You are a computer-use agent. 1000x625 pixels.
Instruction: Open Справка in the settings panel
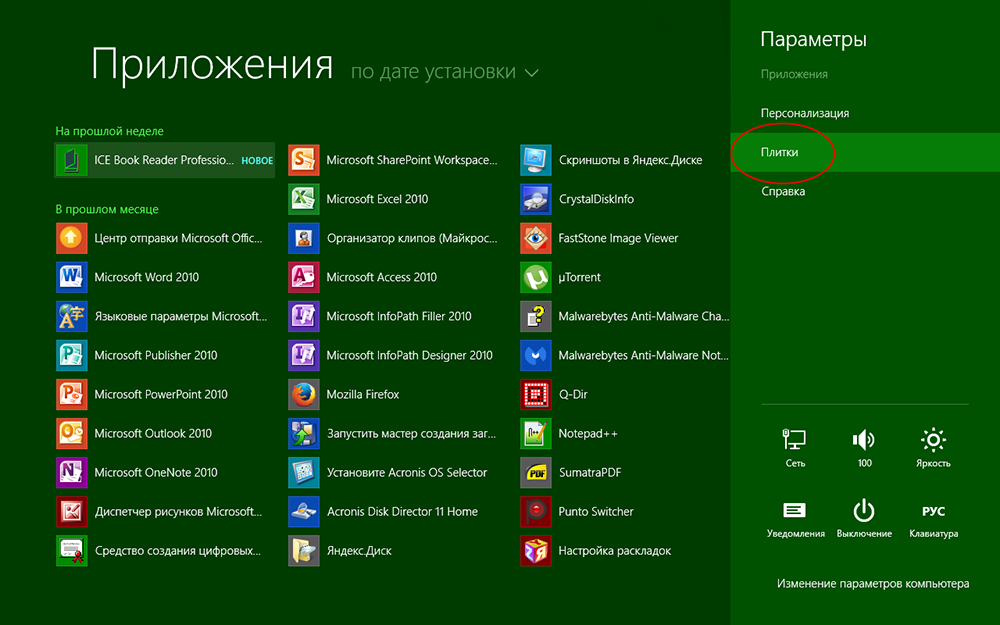[x=783, y=191]
